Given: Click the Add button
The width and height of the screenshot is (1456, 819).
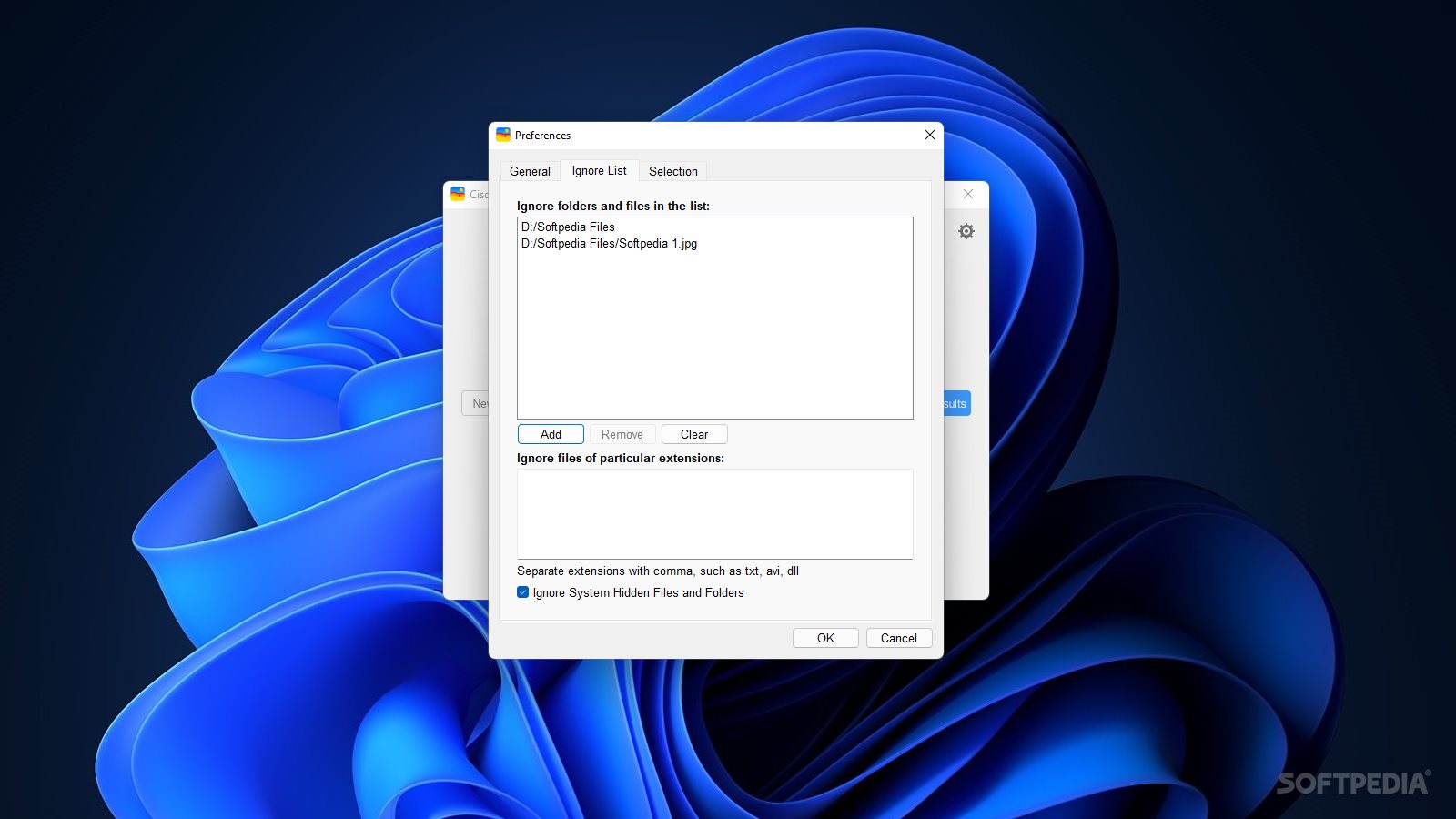Looking at the screenshot, I should (x=551, y=434).
